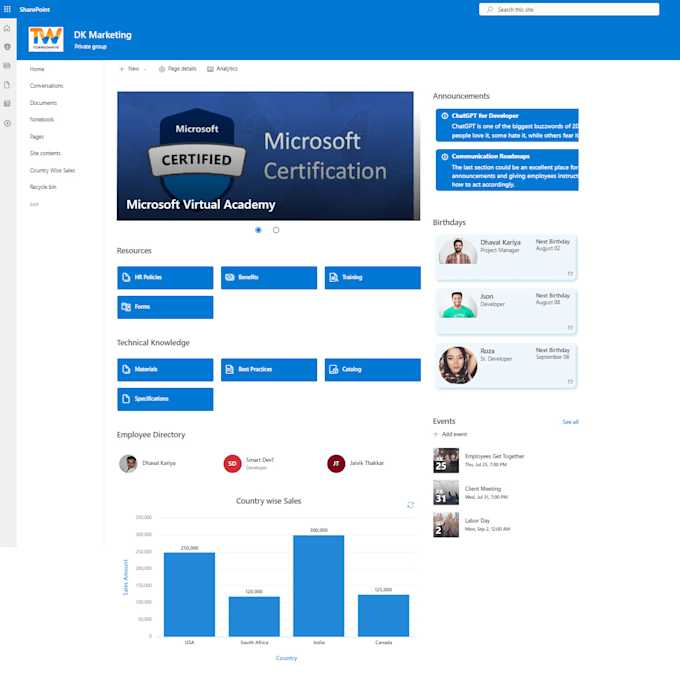Click the India bar in sales chart
This screenshot has width=680, height=673.
point(319,586)
